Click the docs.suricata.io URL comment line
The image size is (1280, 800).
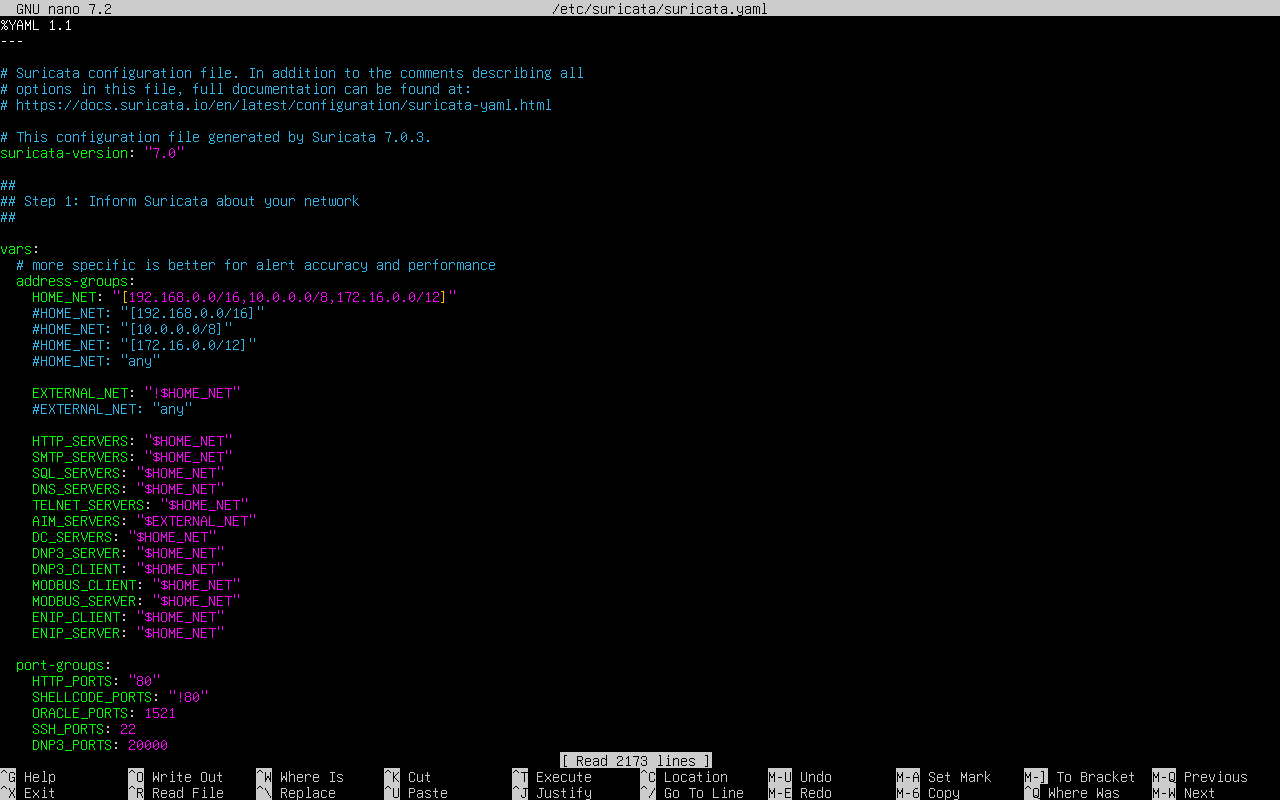pos(276,105)
